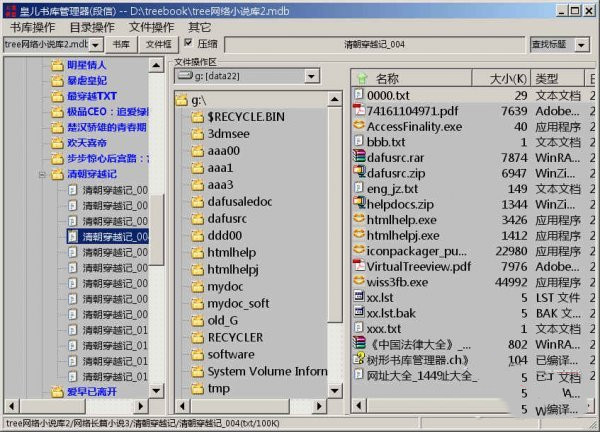
Task: Collapse the 清朝穿越记 tree node
Action: [x=42, y=174]
